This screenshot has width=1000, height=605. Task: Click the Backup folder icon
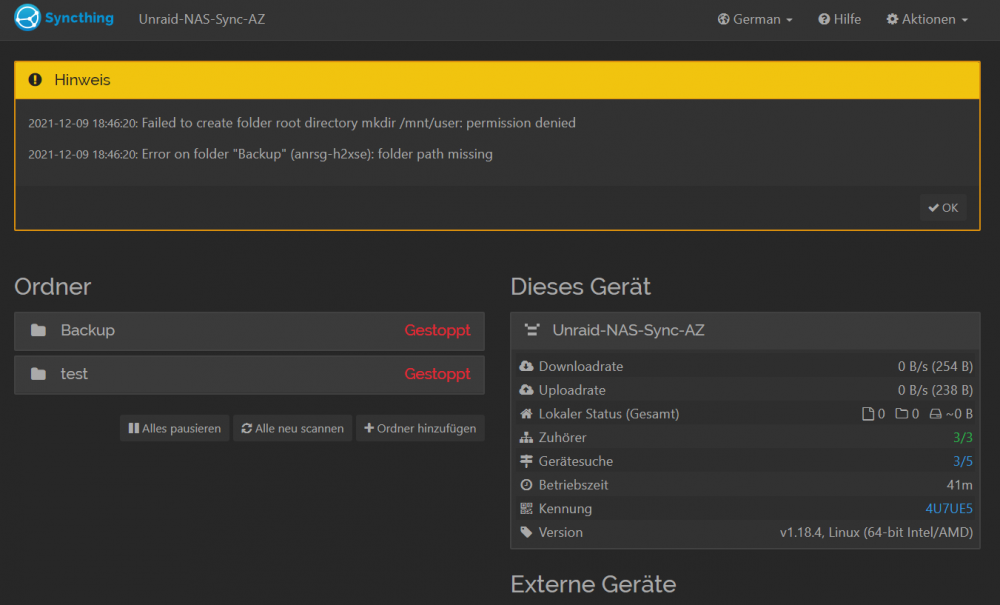38,330
